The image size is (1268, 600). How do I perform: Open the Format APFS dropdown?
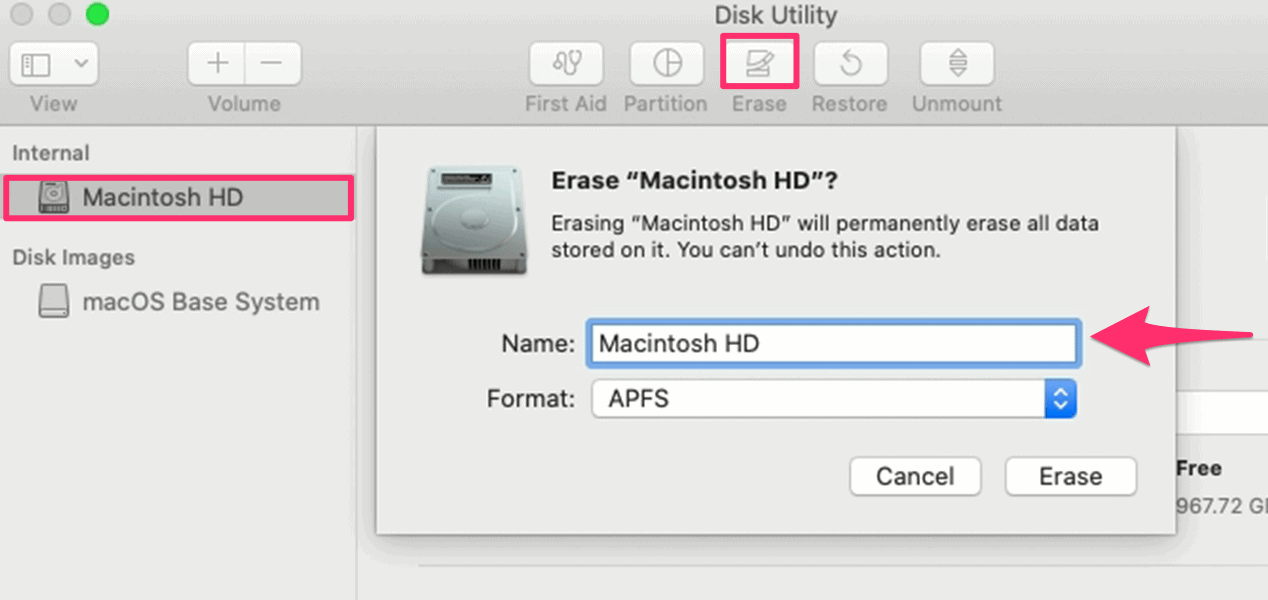(834, 399)
